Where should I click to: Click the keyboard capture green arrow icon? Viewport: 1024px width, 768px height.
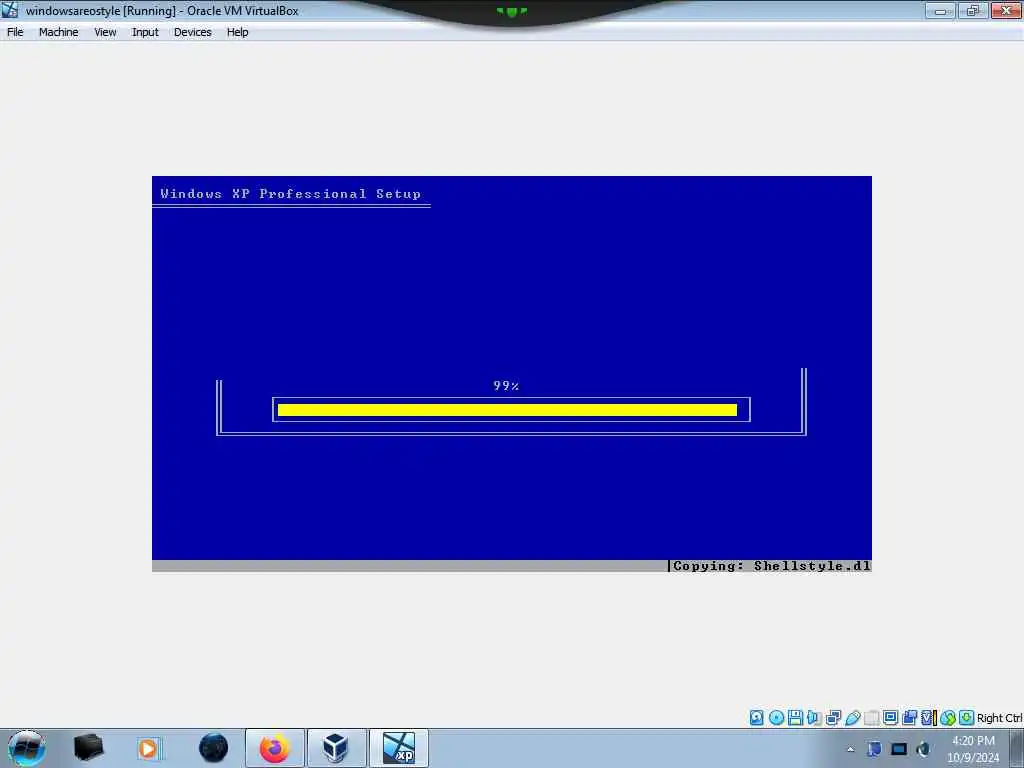point(967,718)
